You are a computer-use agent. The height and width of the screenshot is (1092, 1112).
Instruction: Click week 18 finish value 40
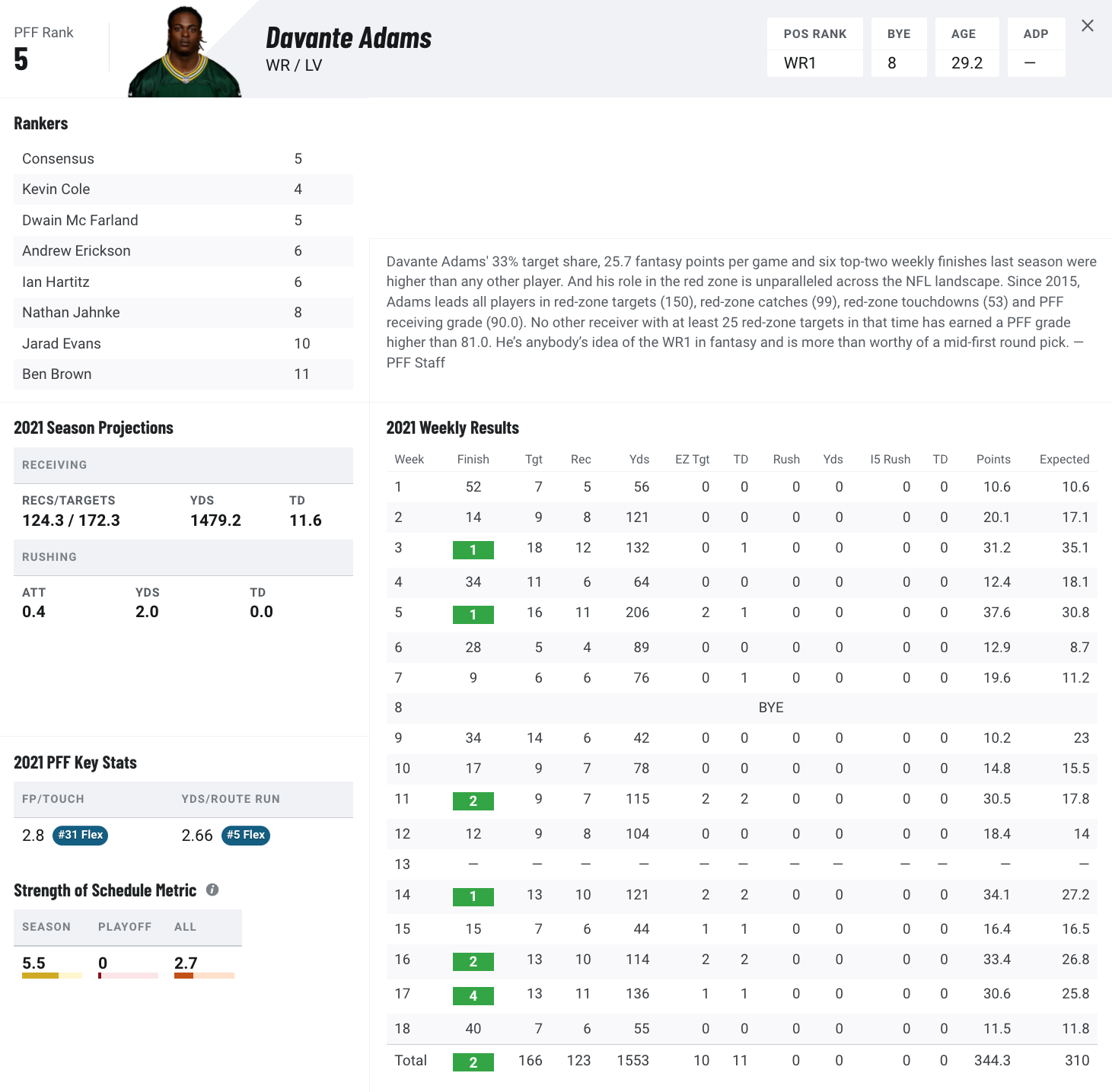[x=473, y=1029]
